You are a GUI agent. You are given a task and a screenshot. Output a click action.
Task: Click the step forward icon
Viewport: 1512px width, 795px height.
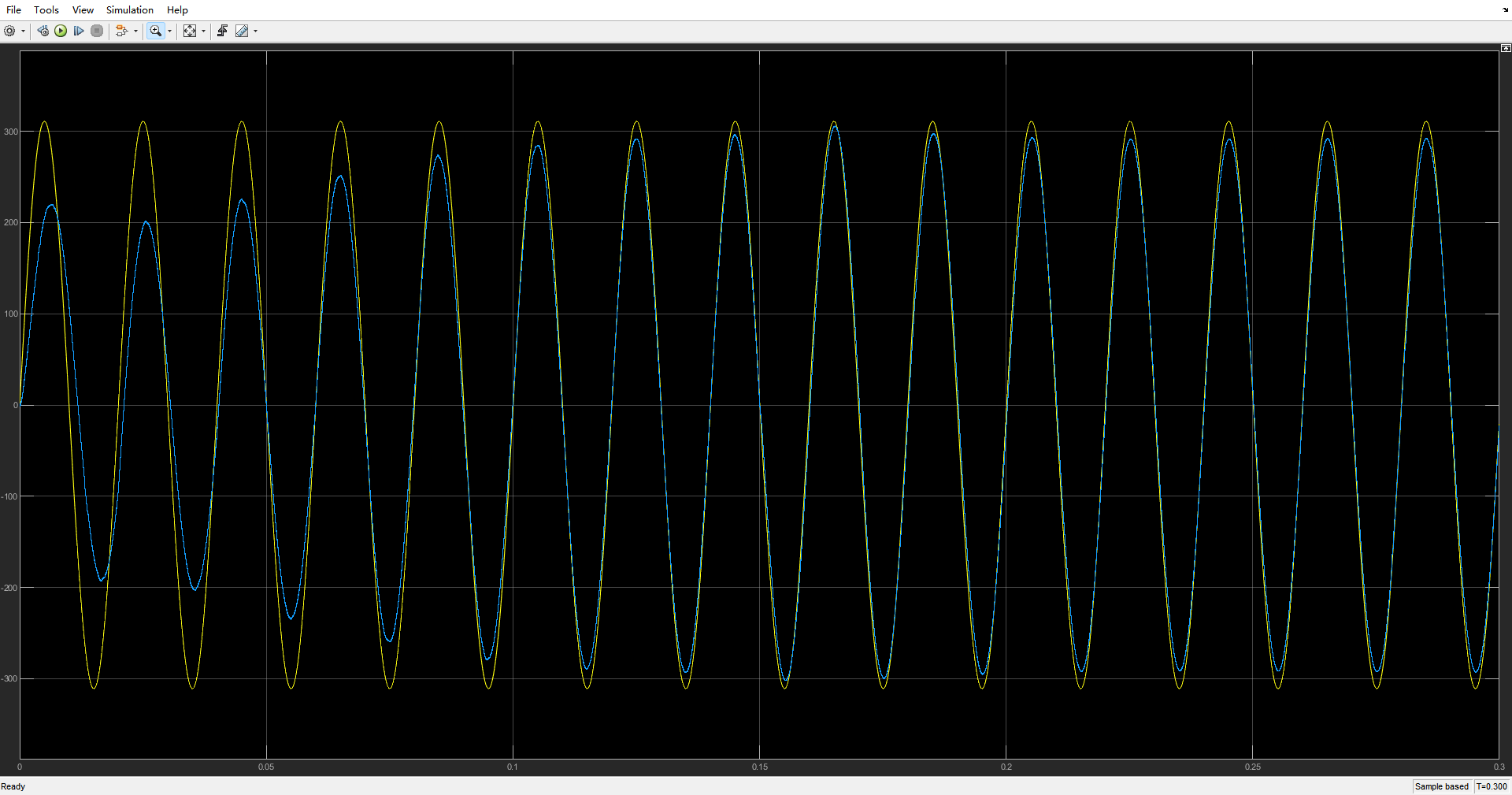pos(79,31)
